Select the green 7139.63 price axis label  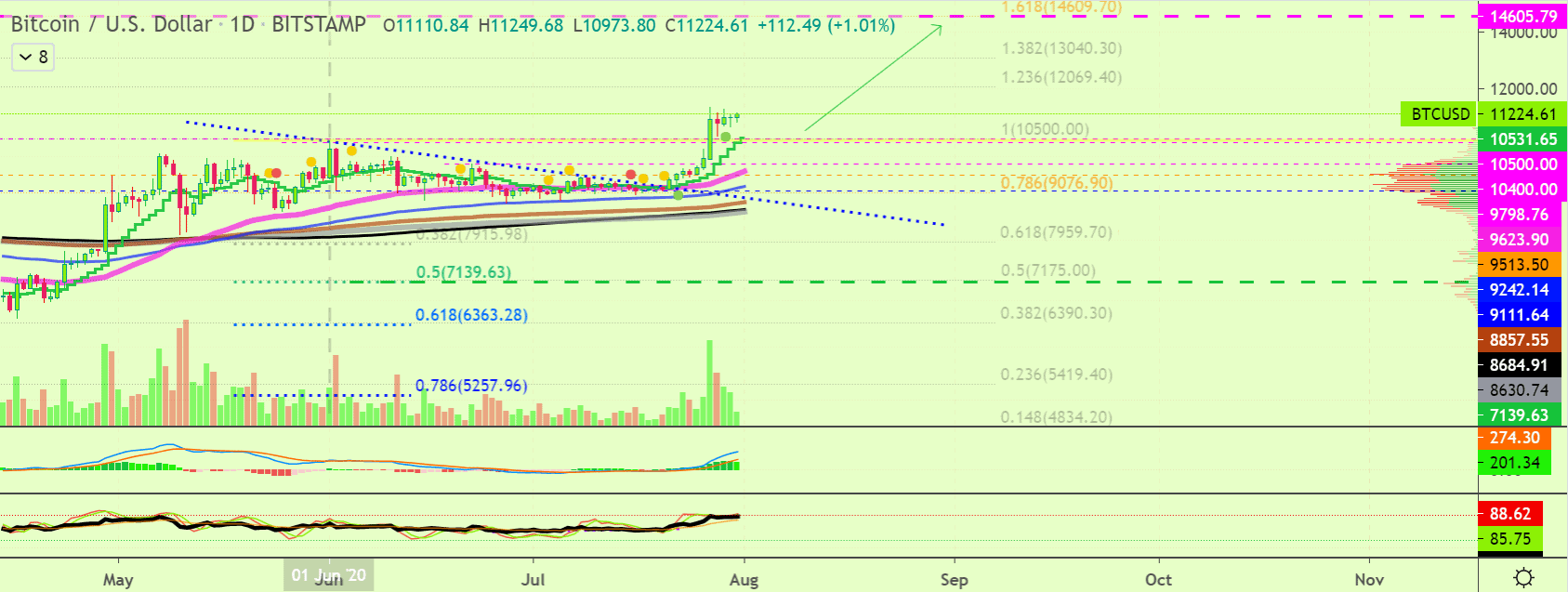[x=1519, y=415]
